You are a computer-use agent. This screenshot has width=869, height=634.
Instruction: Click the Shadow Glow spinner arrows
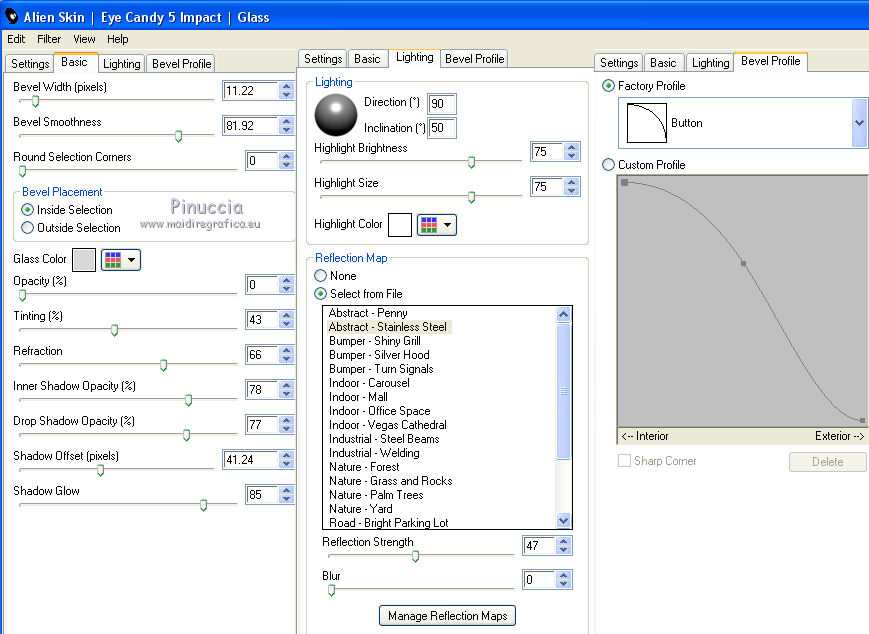point(286,495)
